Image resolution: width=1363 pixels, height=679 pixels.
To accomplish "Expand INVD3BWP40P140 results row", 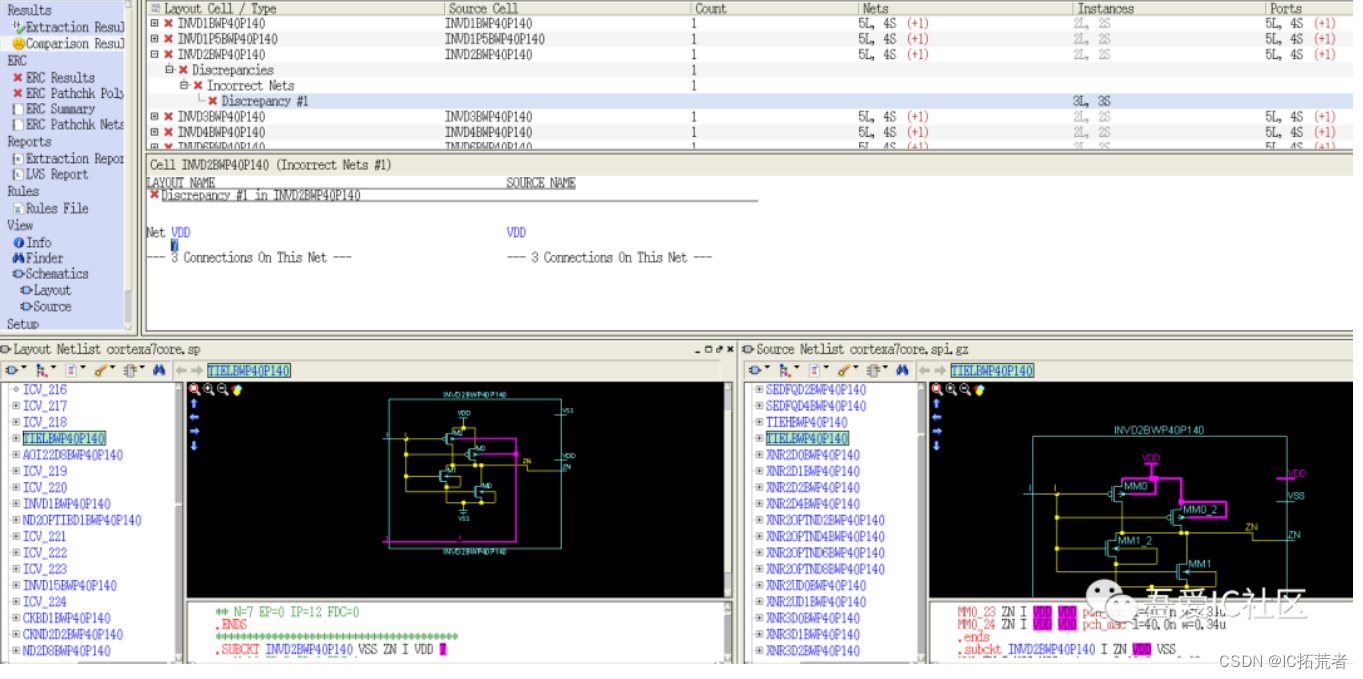I will tap(154, 117).
